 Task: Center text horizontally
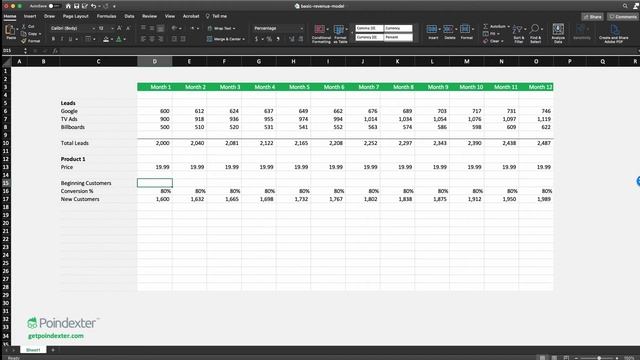click(x=152, y=39)
